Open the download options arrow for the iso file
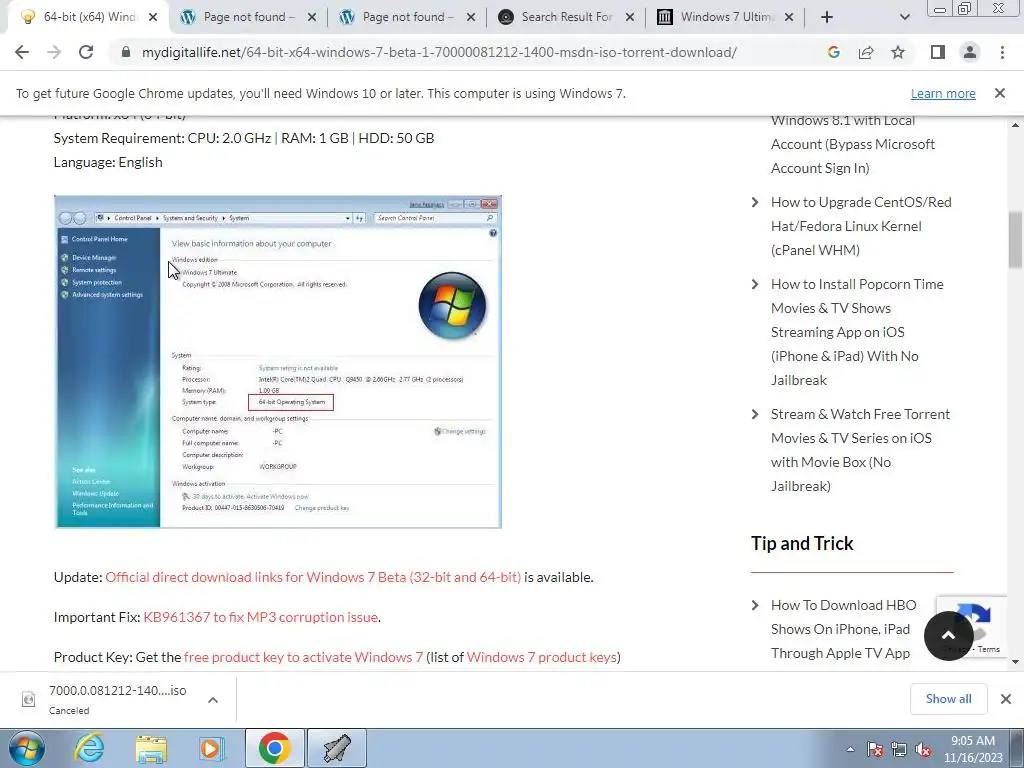This screenshot has height=768, width=1024. [212, 699]
